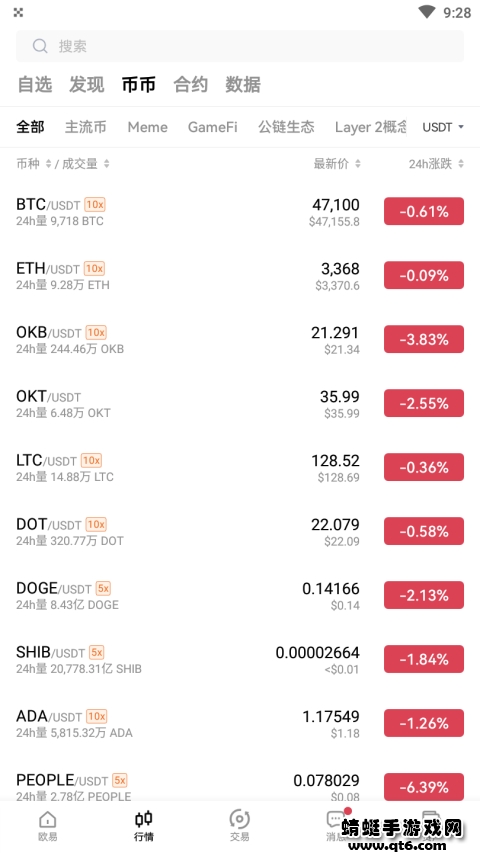Tap the ETH -0.09% change button

click(x=424, y=275)
